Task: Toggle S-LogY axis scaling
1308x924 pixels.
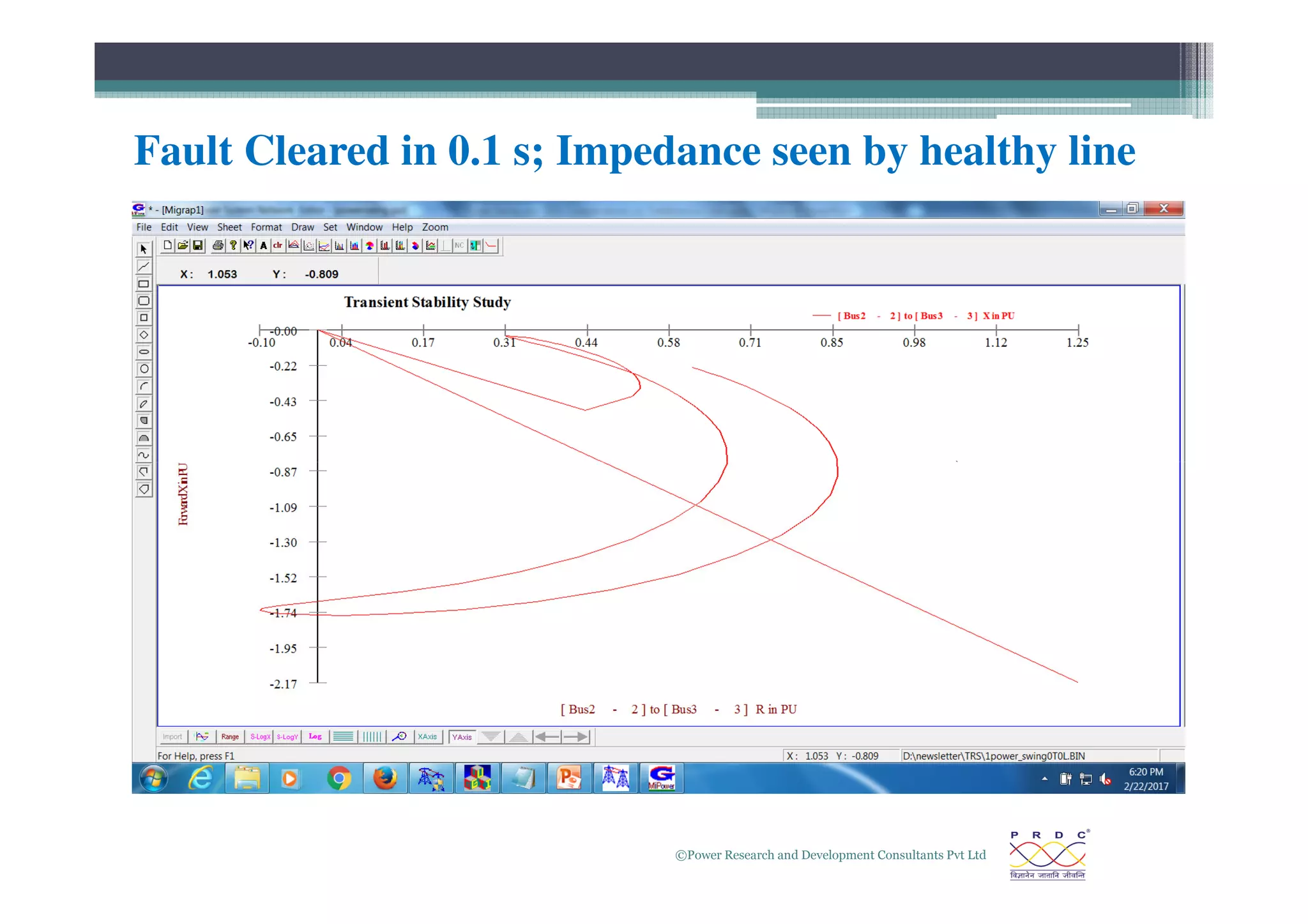Action: 287,737
